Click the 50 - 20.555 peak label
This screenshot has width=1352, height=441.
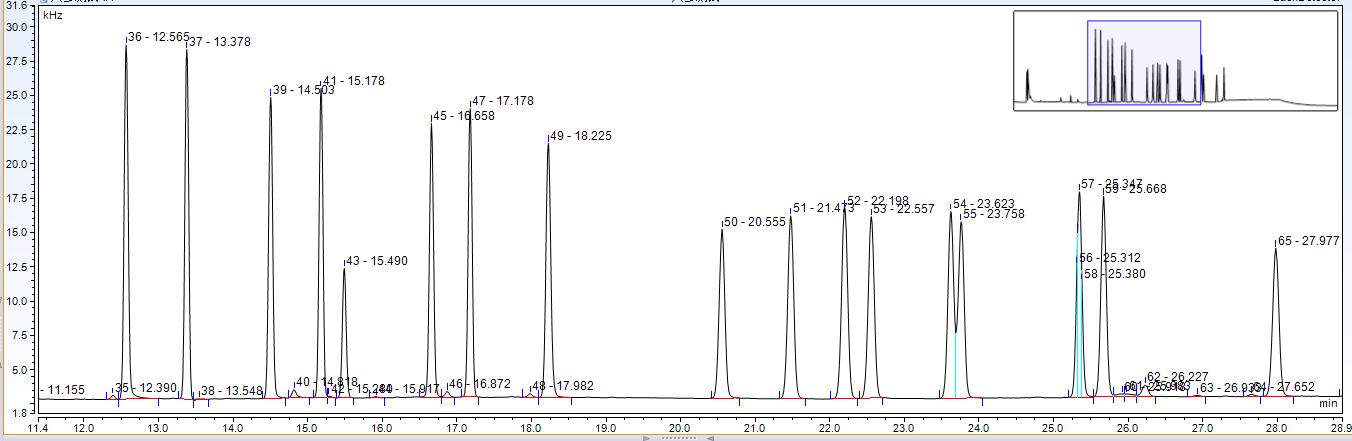(755, 222)
